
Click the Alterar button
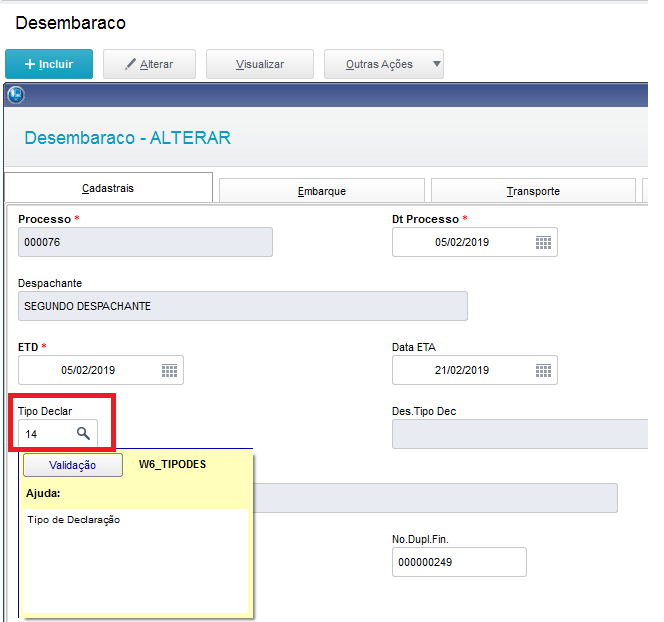149,64
